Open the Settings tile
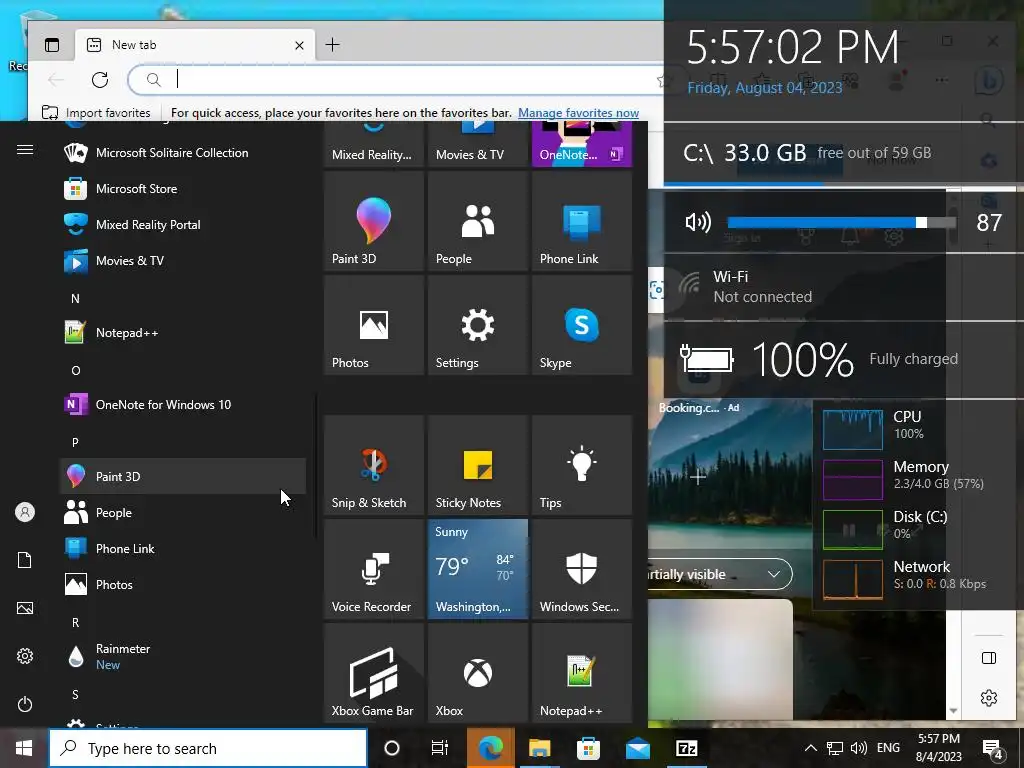Viewport: 1024px width, 768px height. click(x=477, y=325)
